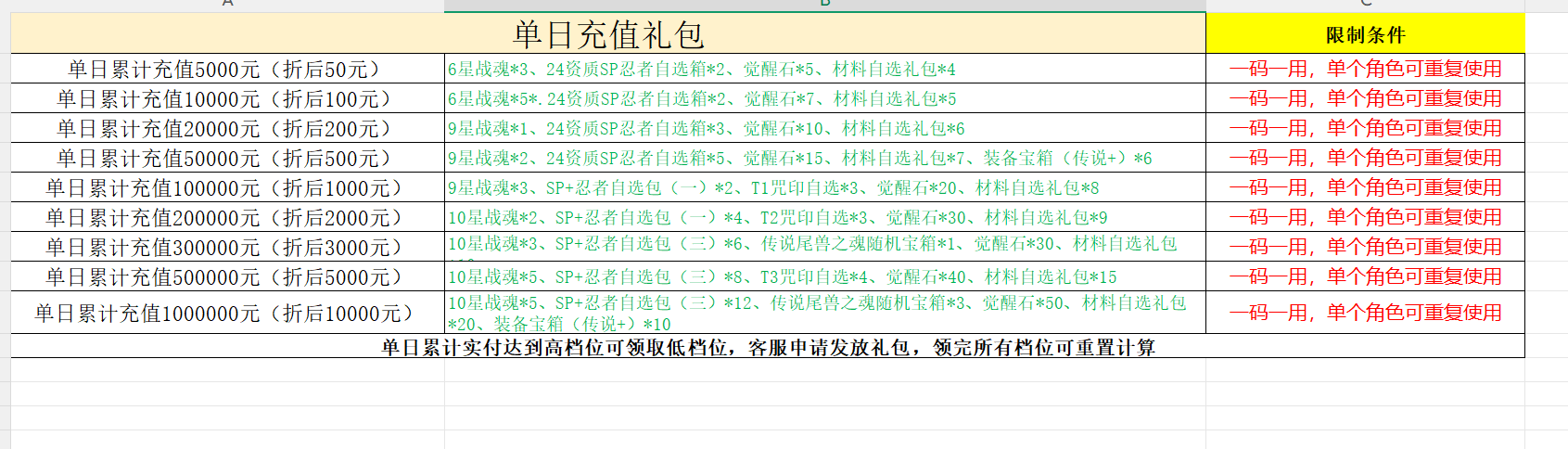The height and width of the screenshot is (449, 1568).
Task: Select cell 单日累计充值10000元（折后100元）
Action: [227, 99]
